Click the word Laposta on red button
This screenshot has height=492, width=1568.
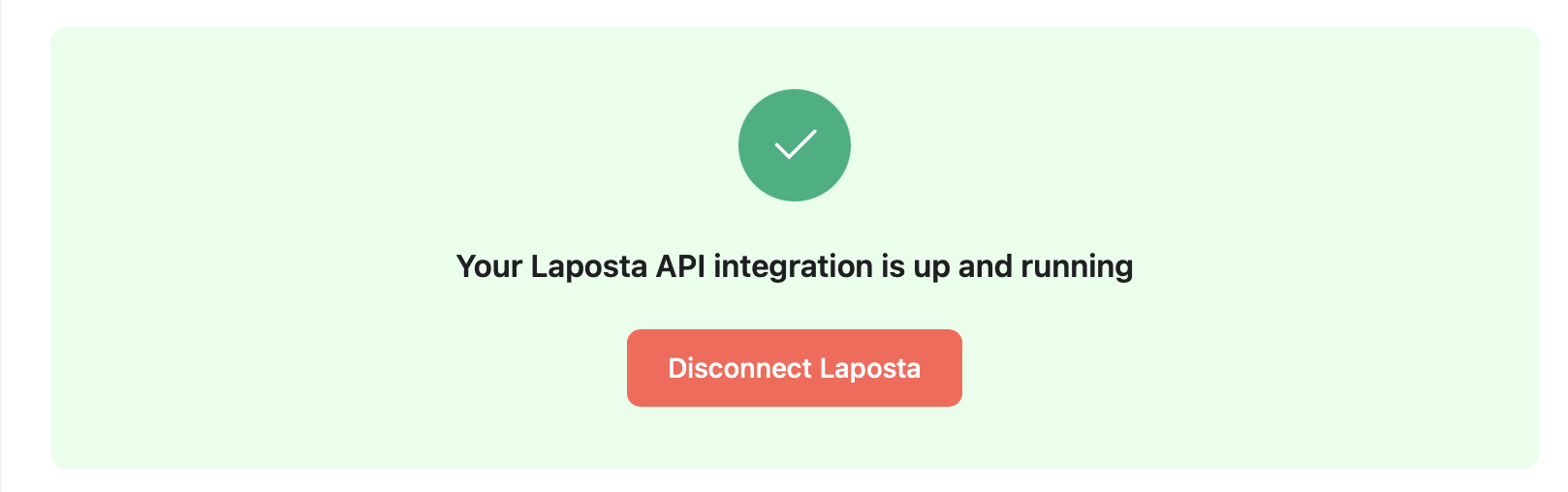[870, 369]
